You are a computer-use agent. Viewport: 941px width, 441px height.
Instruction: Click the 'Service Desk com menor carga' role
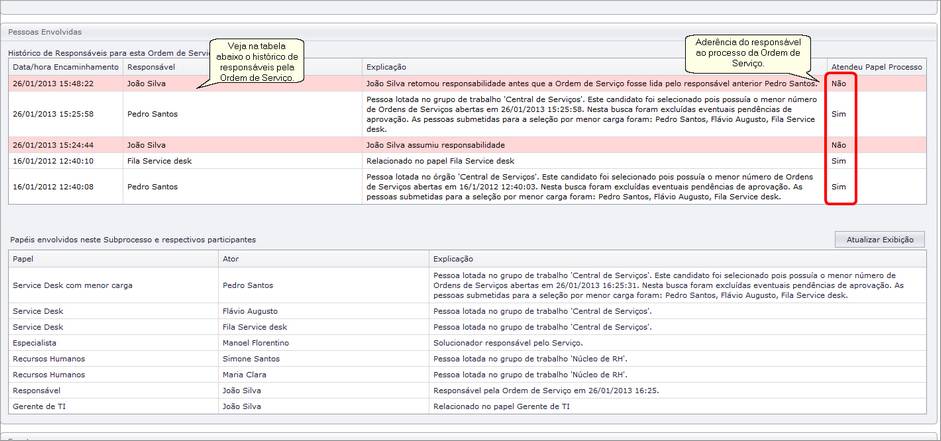(73, 286)
